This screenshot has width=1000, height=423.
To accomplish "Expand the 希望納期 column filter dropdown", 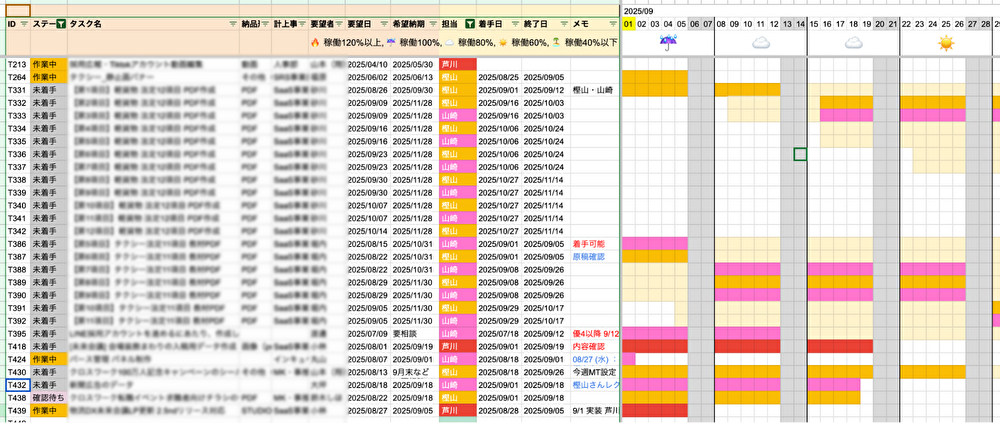I will click(432, 24).
